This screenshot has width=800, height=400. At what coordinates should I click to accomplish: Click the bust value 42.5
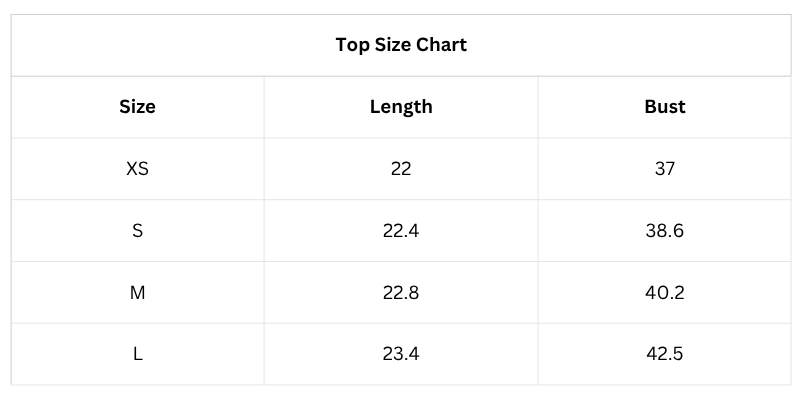(x=665, y=354)
